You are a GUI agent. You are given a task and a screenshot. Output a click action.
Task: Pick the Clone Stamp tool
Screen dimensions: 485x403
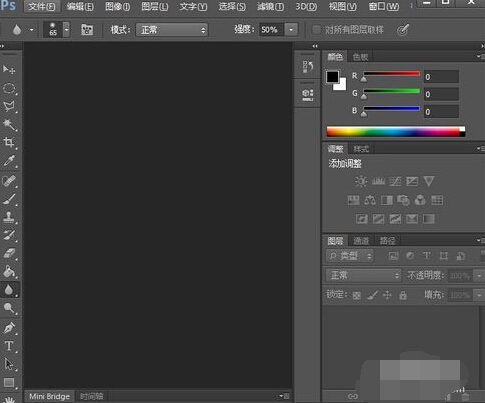[x=9, y=217]
